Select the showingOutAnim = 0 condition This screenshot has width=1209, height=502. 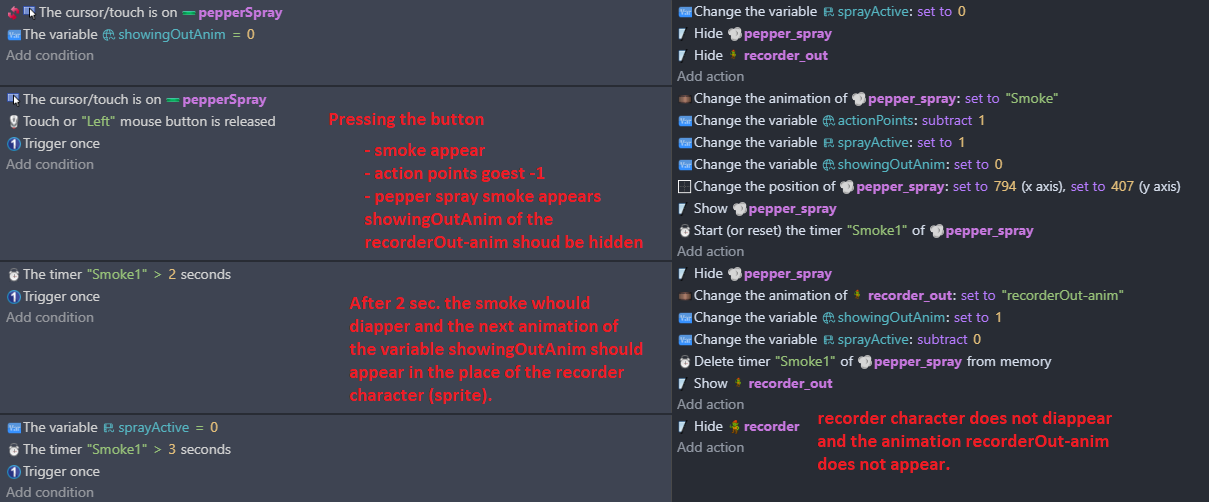131,34
